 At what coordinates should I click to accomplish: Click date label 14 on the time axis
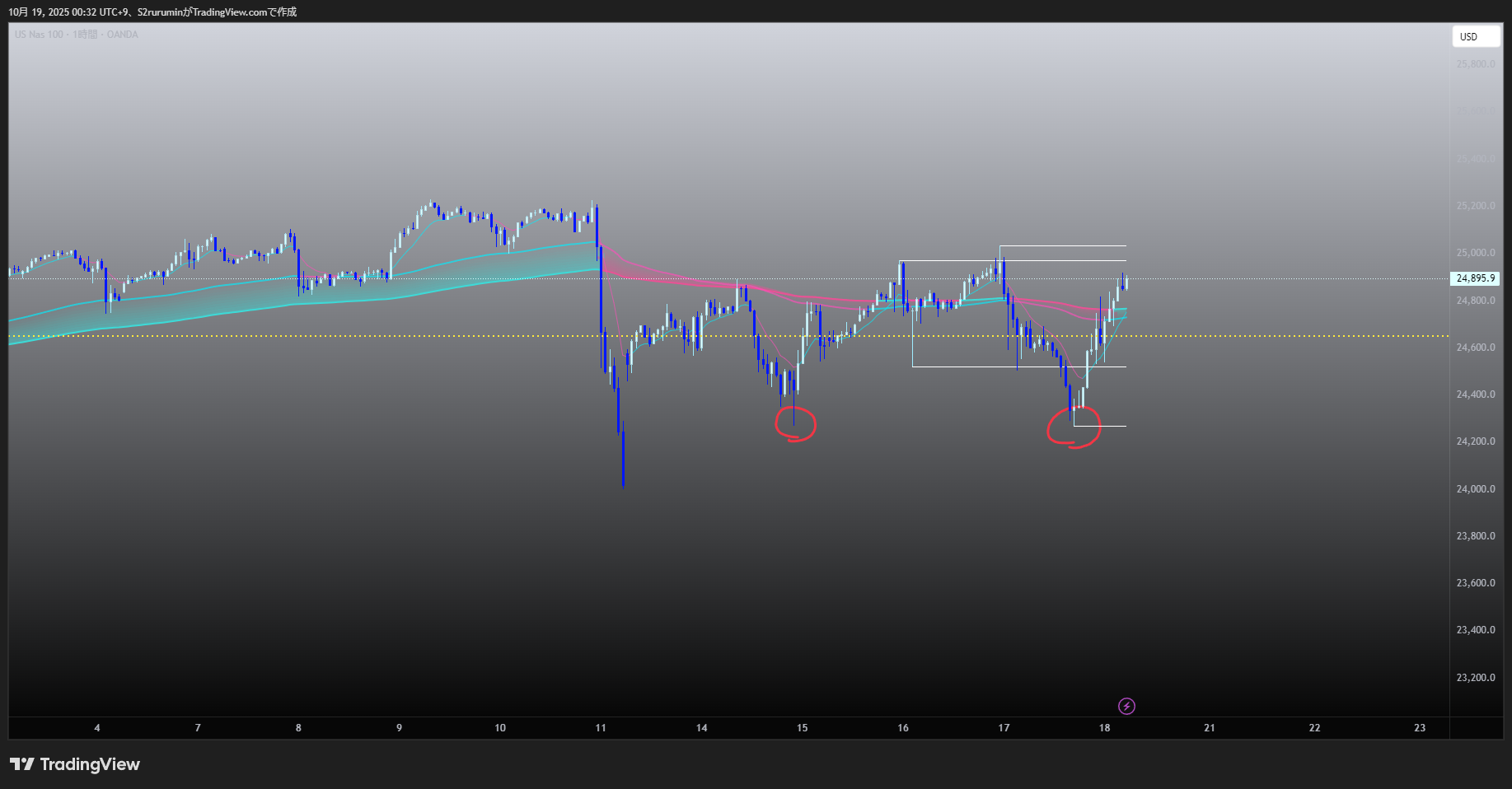(x=701, y=728)
